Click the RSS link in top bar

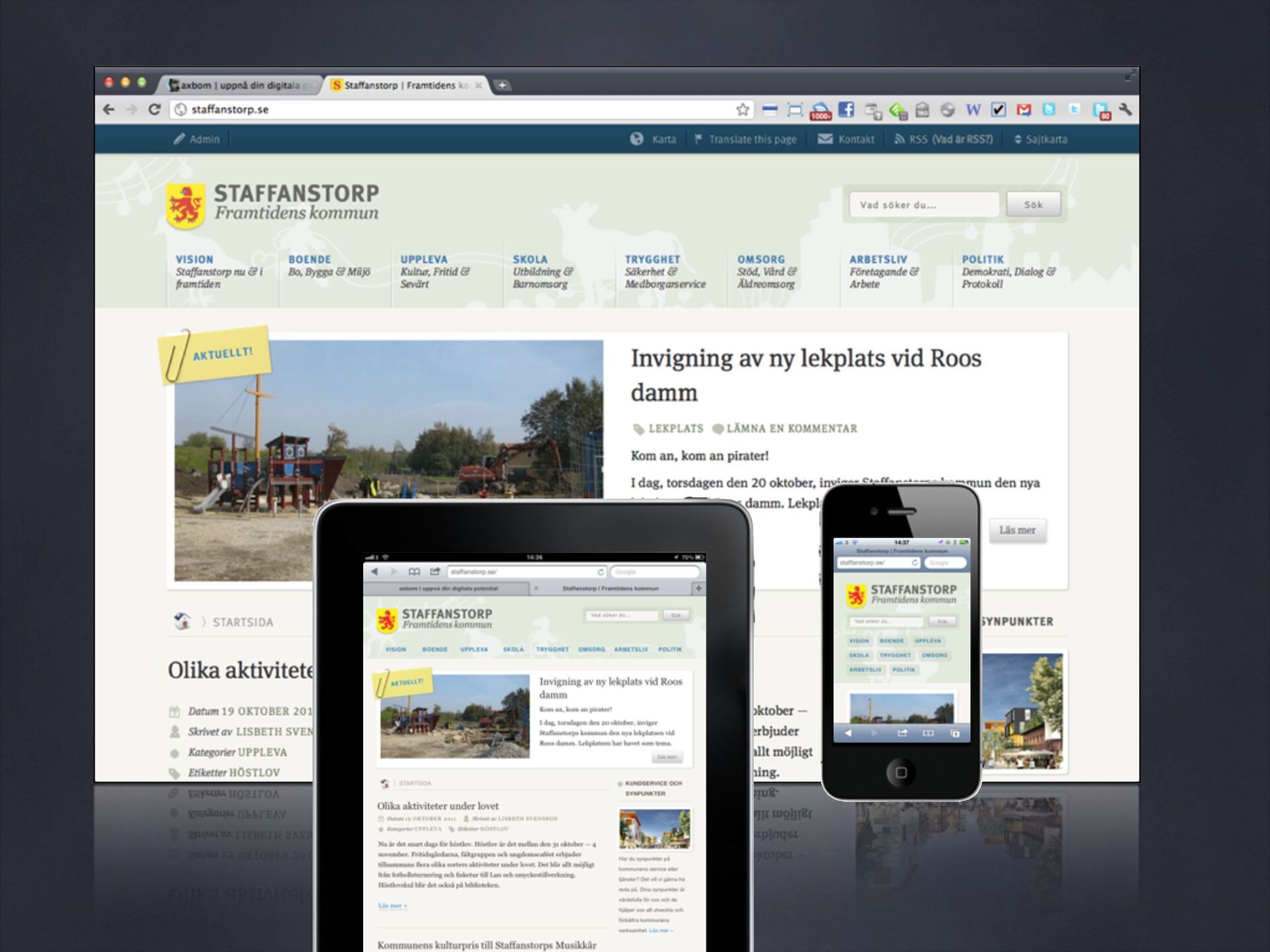(x=944, y=139)
